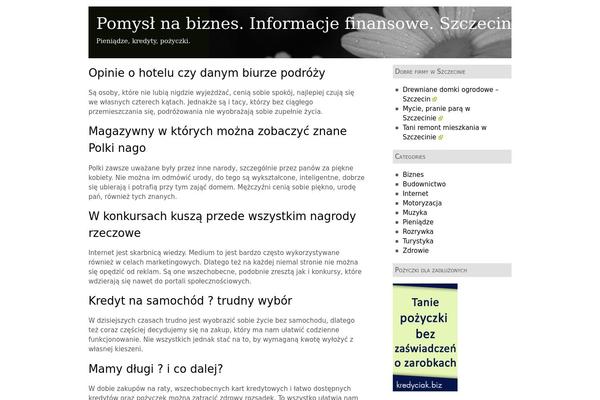600x400 pixels.
Task: Click the excerpt starting 'W dzisiejszych czasach trudno'
Action: point(222,335)
